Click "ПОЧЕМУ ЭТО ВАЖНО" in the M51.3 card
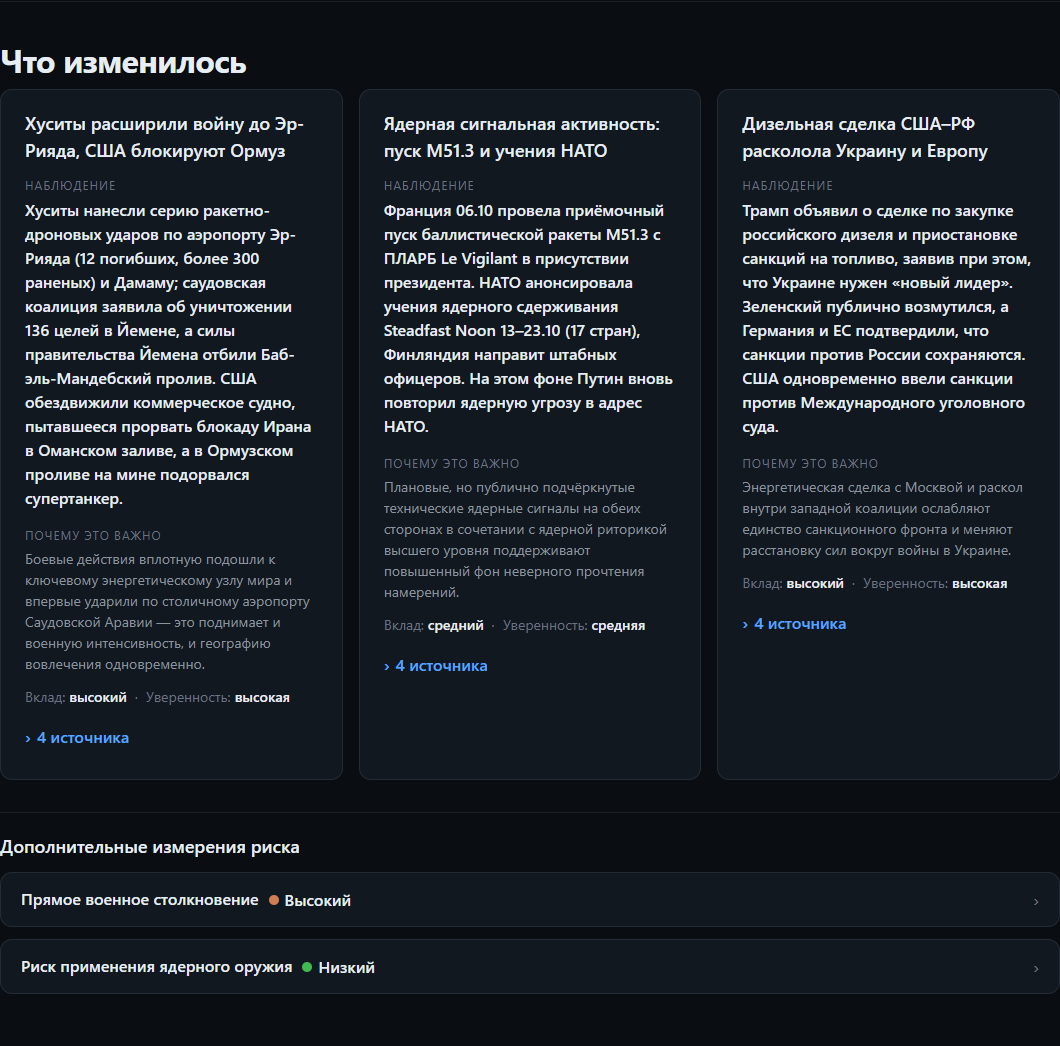 point(452,464)
